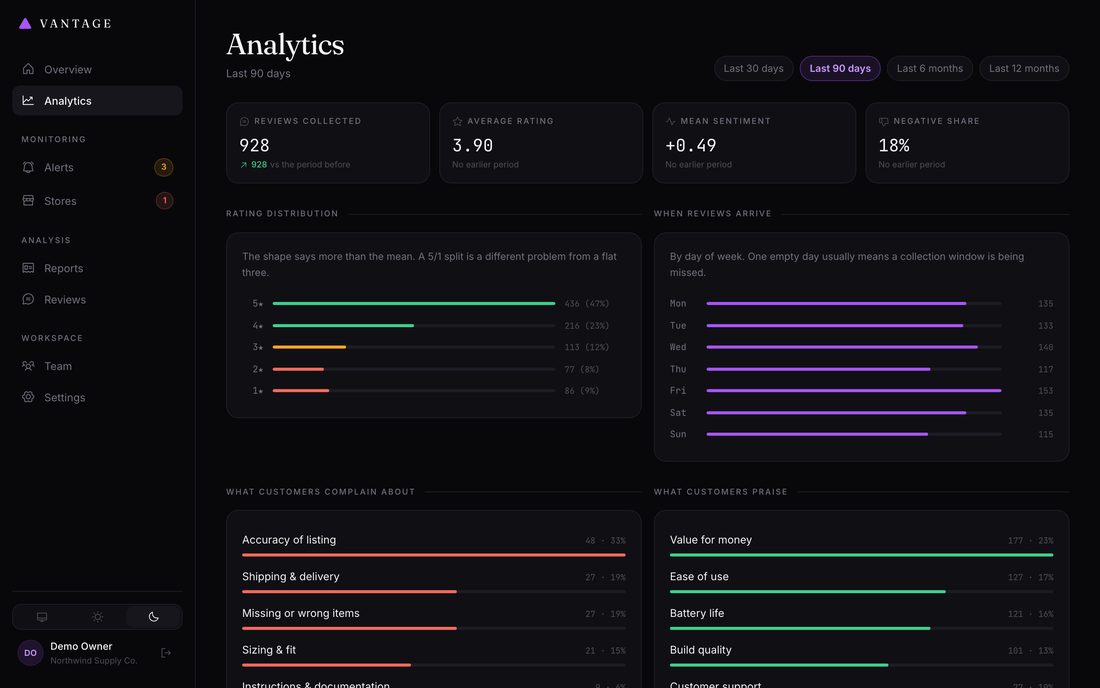Click the Vantage triangle logo
Viewport: 1100px width, 688px height.
click(25, 23)
